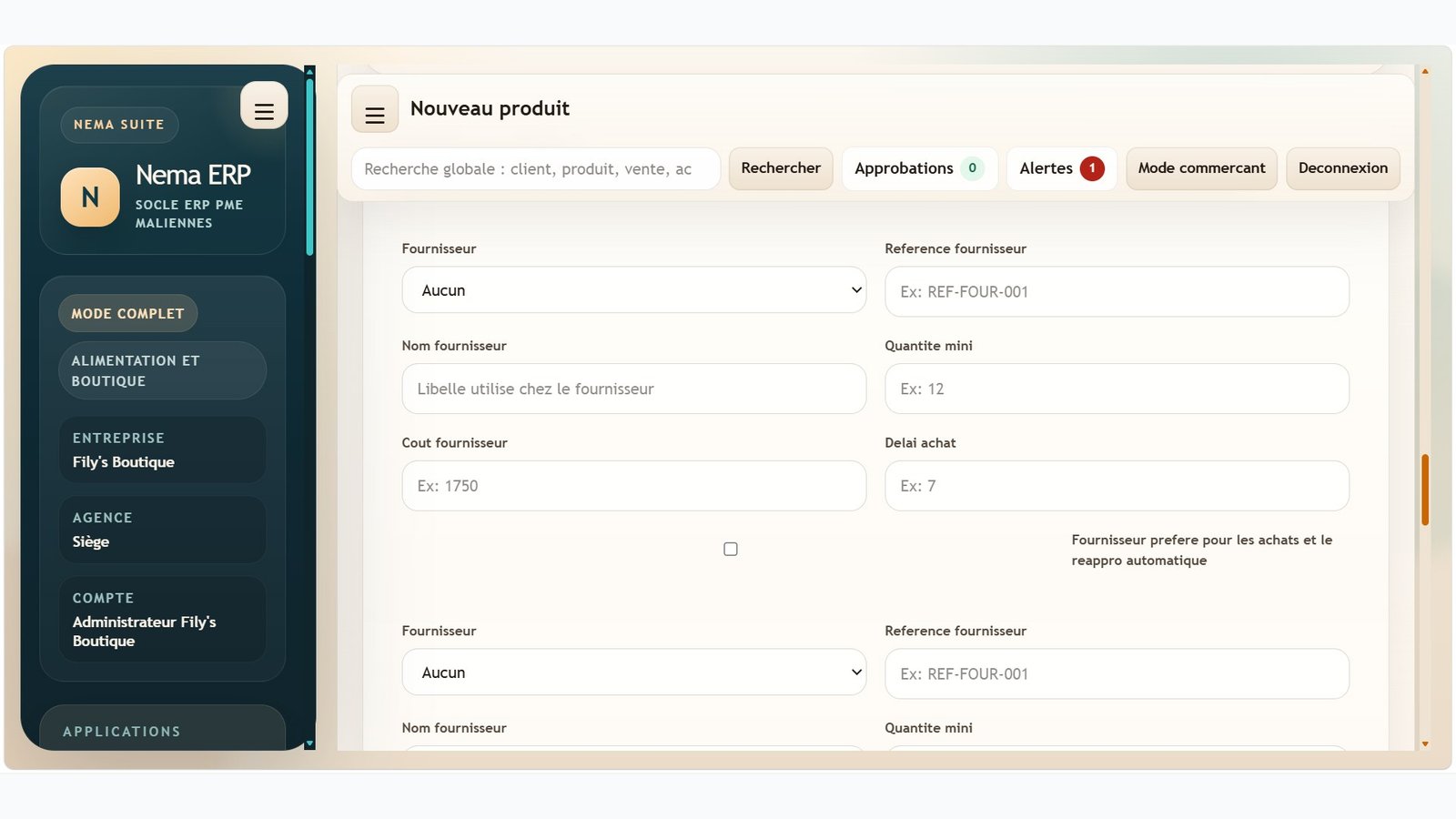Click the Rechercher button
This screenshot has width=1456, height=819.
781,168
